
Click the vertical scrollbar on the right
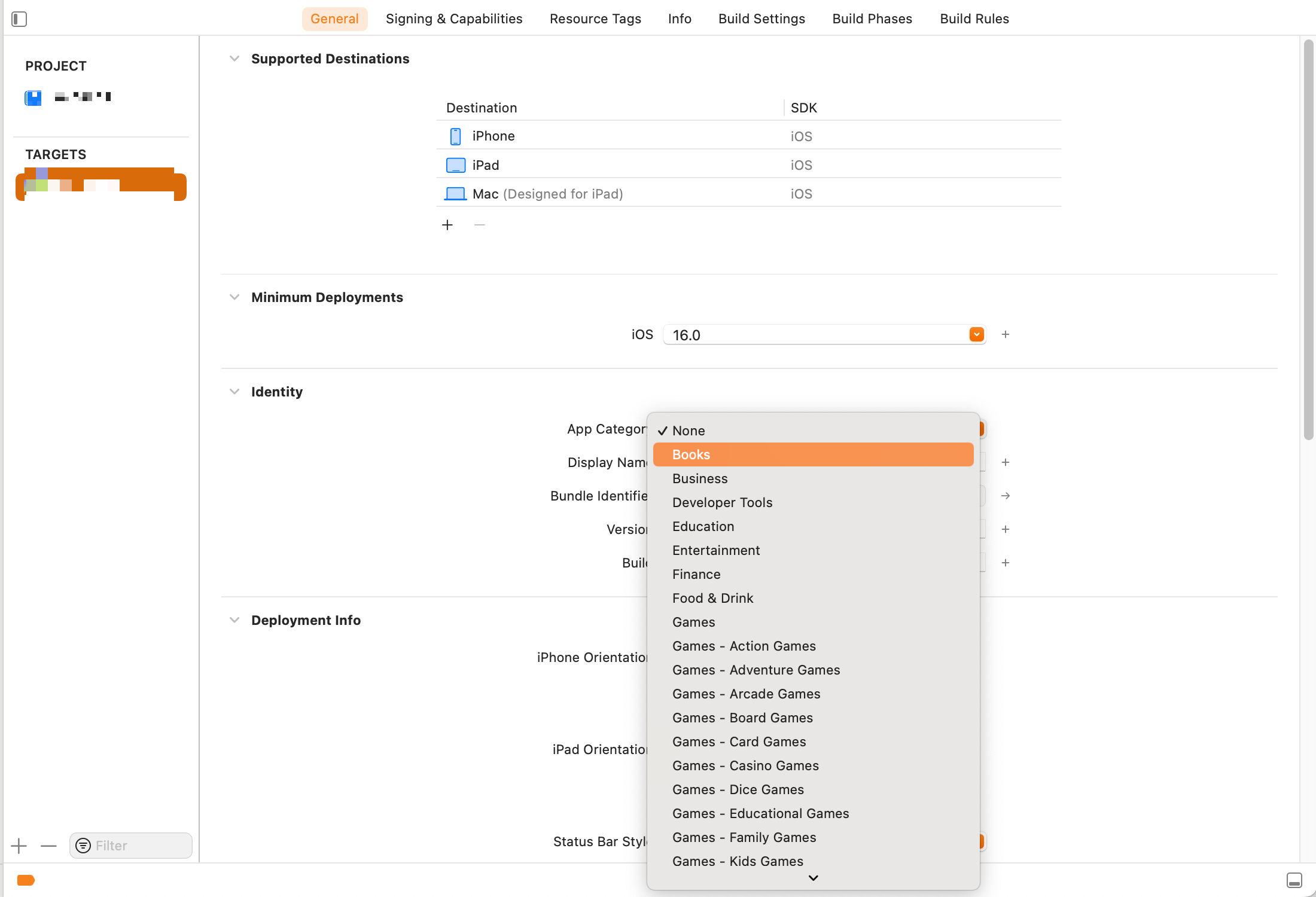click(1308, 239)
